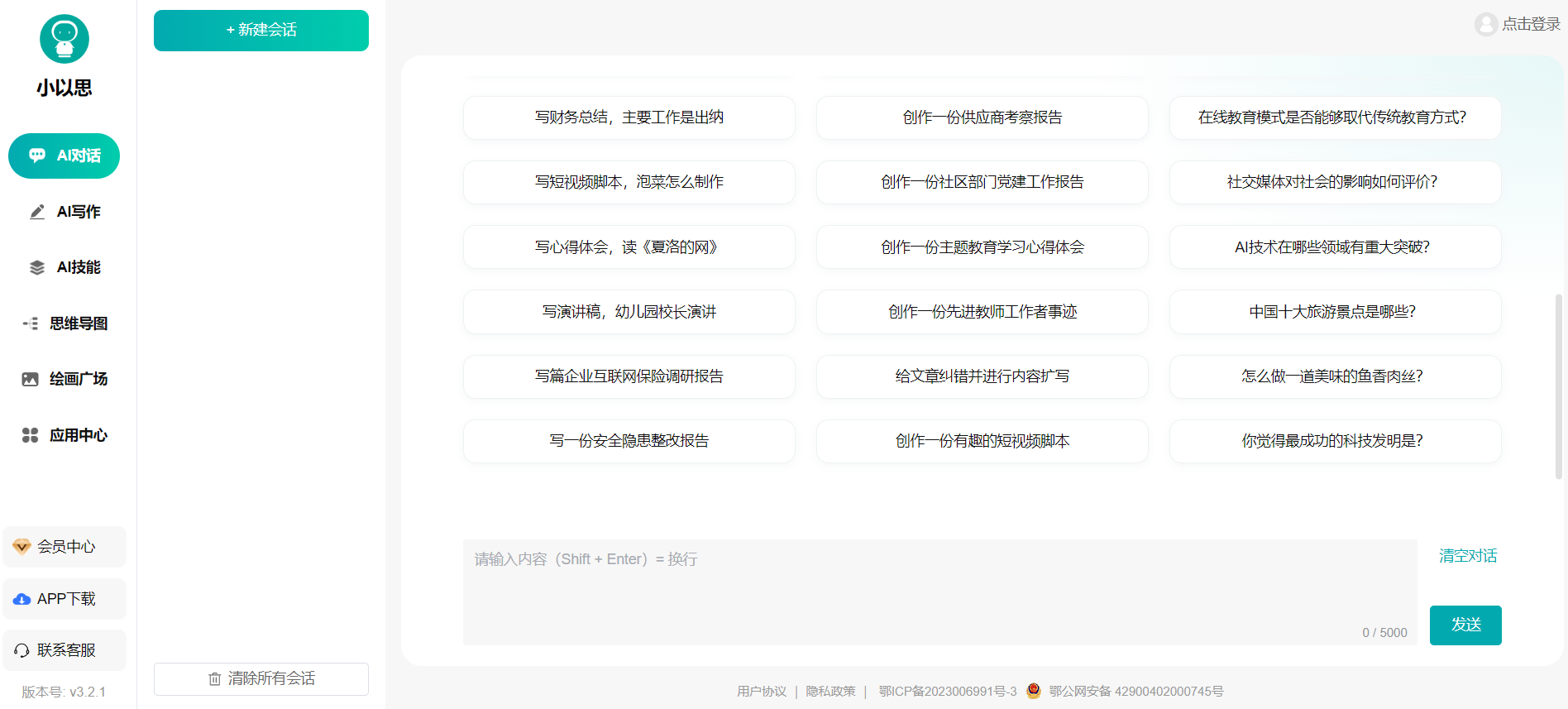
Task: Click the trash icon in 清除所有会话
Action: pyautogui.click(x=215, y=678)
